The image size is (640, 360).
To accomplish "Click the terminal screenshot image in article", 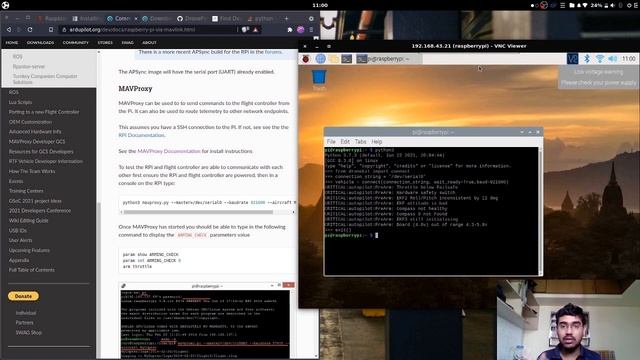I will (207, 320).
